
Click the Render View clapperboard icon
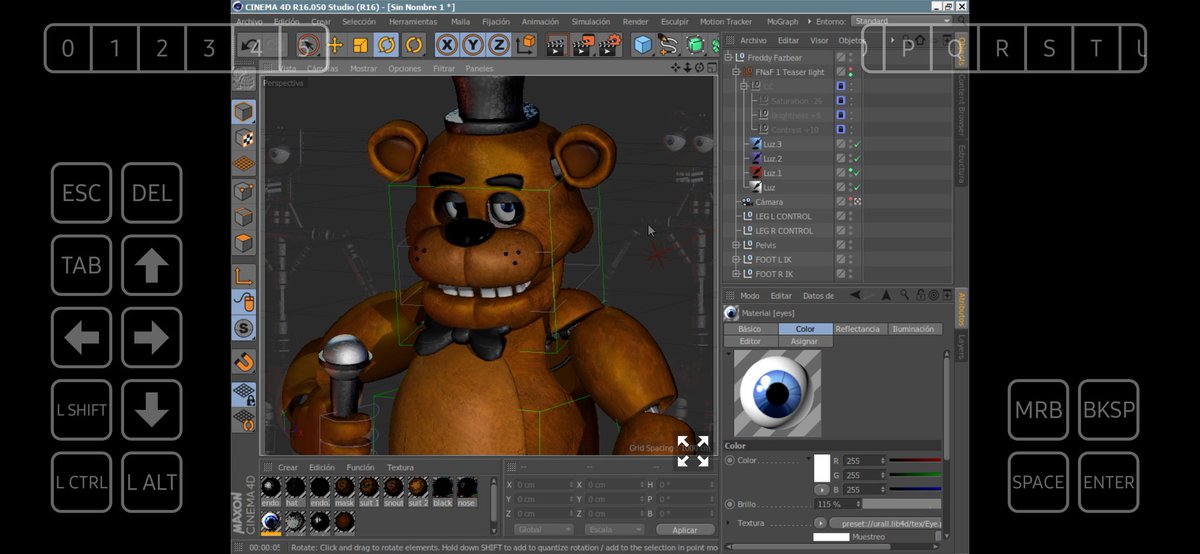tap(556, 45)
